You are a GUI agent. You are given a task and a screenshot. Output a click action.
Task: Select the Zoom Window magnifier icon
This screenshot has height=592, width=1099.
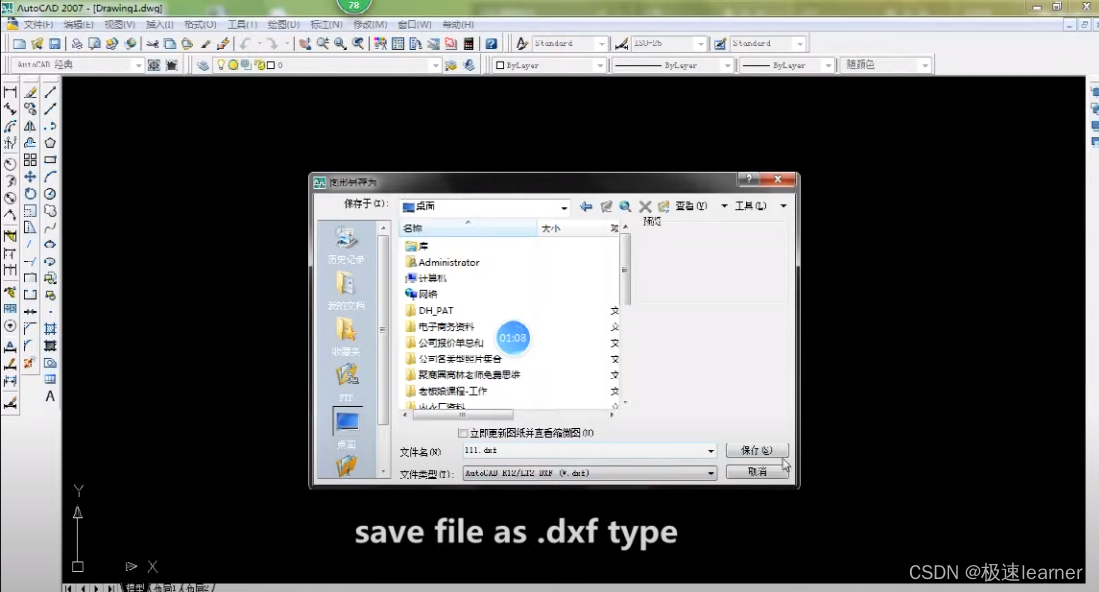(340, 43)
